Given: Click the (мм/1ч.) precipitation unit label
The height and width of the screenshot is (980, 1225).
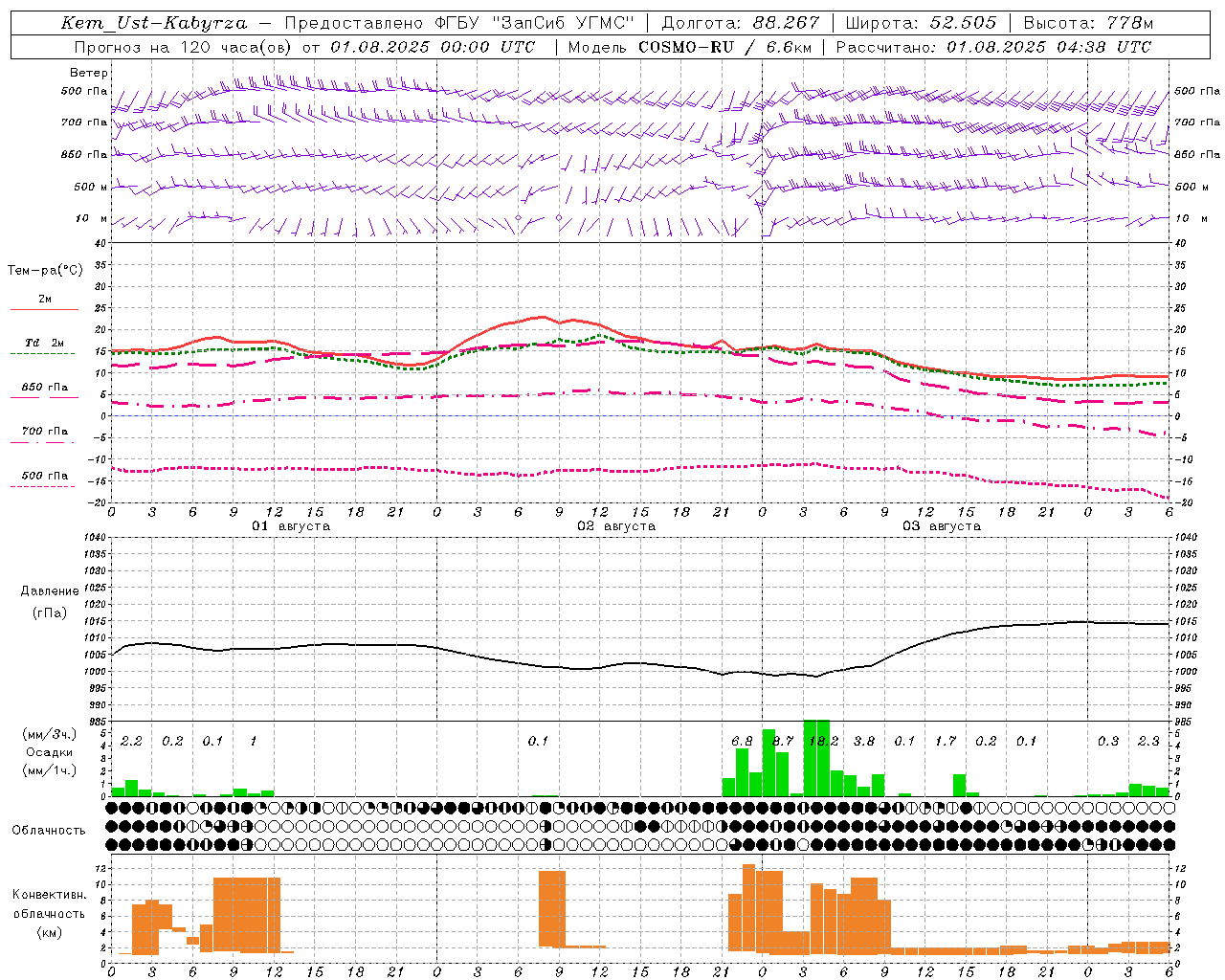Looking at the screenshot, I should [48, 771].
